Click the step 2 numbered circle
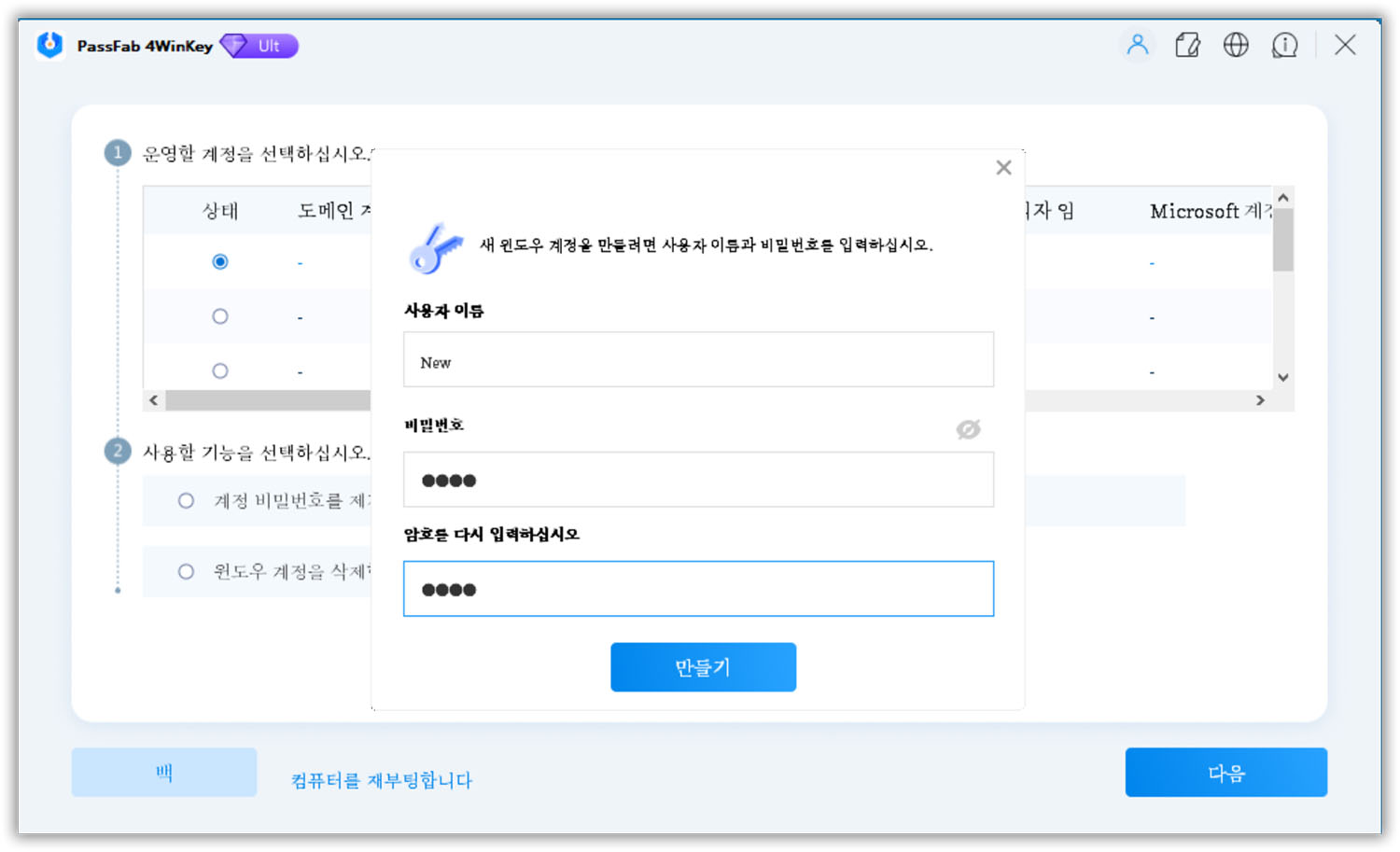The height and width of the screenshot is (852, 1400). 118,451
